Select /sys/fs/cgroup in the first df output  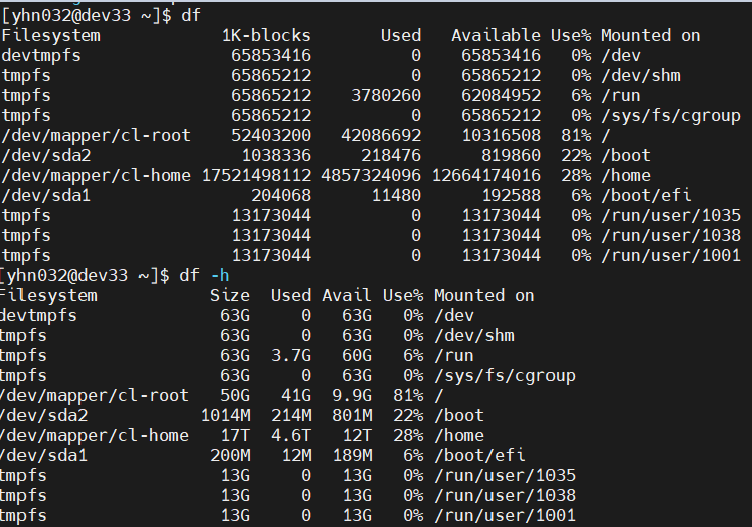671,116
